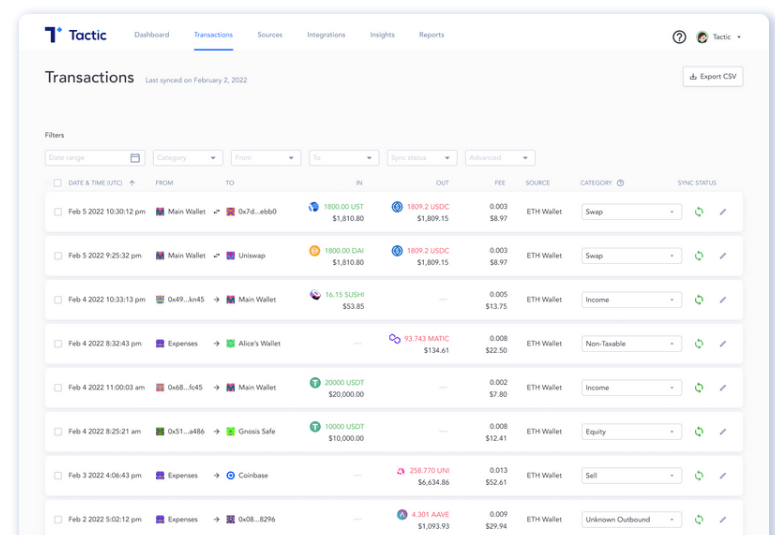775x535 pixels.
Task: Click the 258.770 UNI amount
Action: tap(429, 471)
